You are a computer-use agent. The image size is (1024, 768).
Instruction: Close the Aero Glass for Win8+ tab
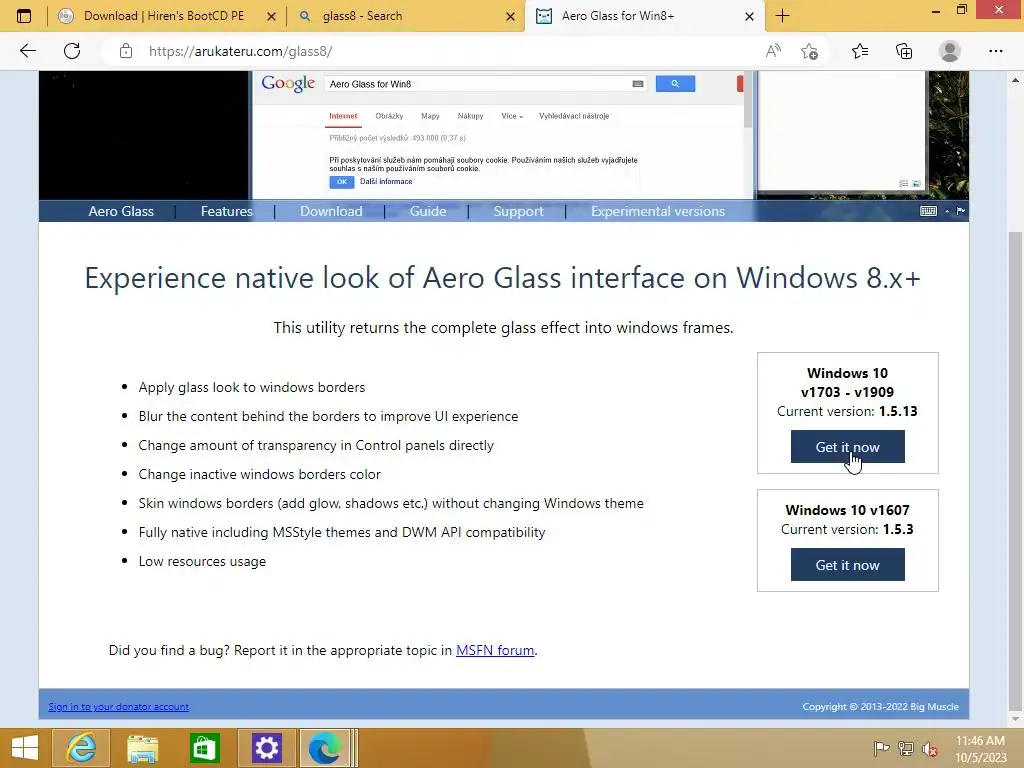pyautogui.click(x=750, y=16)
